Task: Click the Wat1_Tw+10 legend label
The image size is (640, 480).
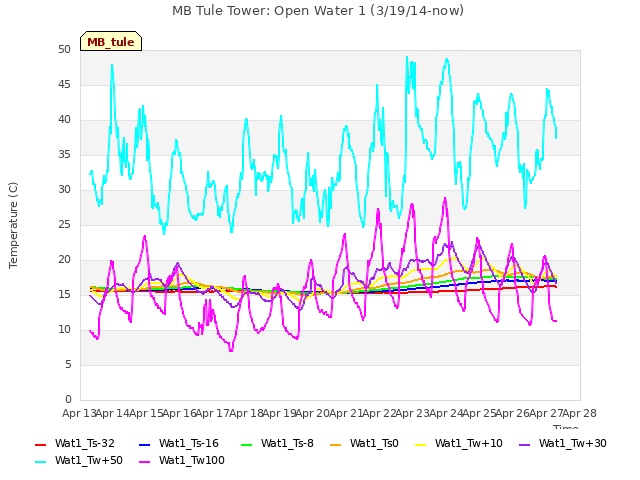Action: tap(469, 443)
